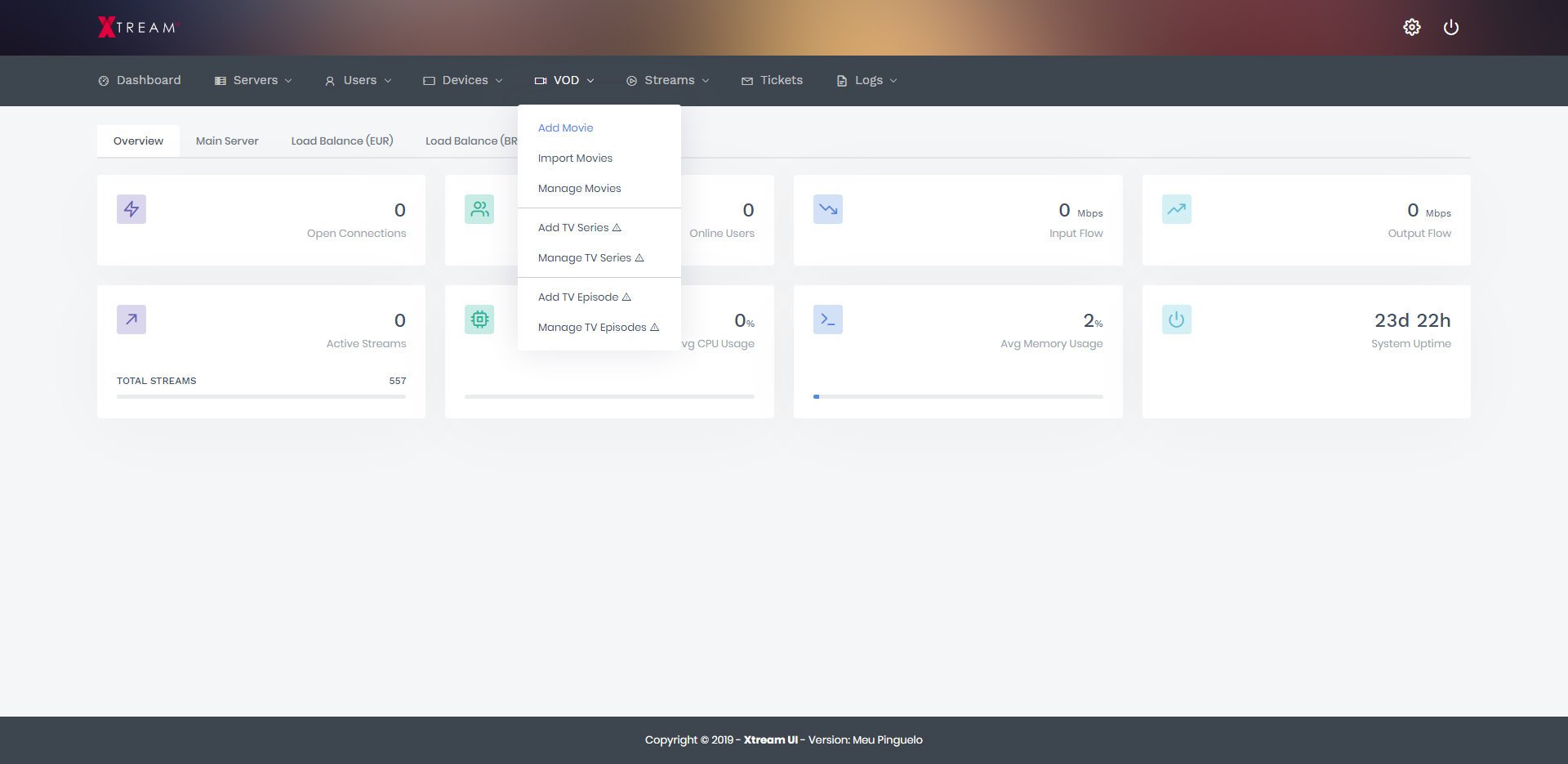1568x764 pixels.
Task: Collapse the VOD dropdown chevron
Action: click(590, 81)
